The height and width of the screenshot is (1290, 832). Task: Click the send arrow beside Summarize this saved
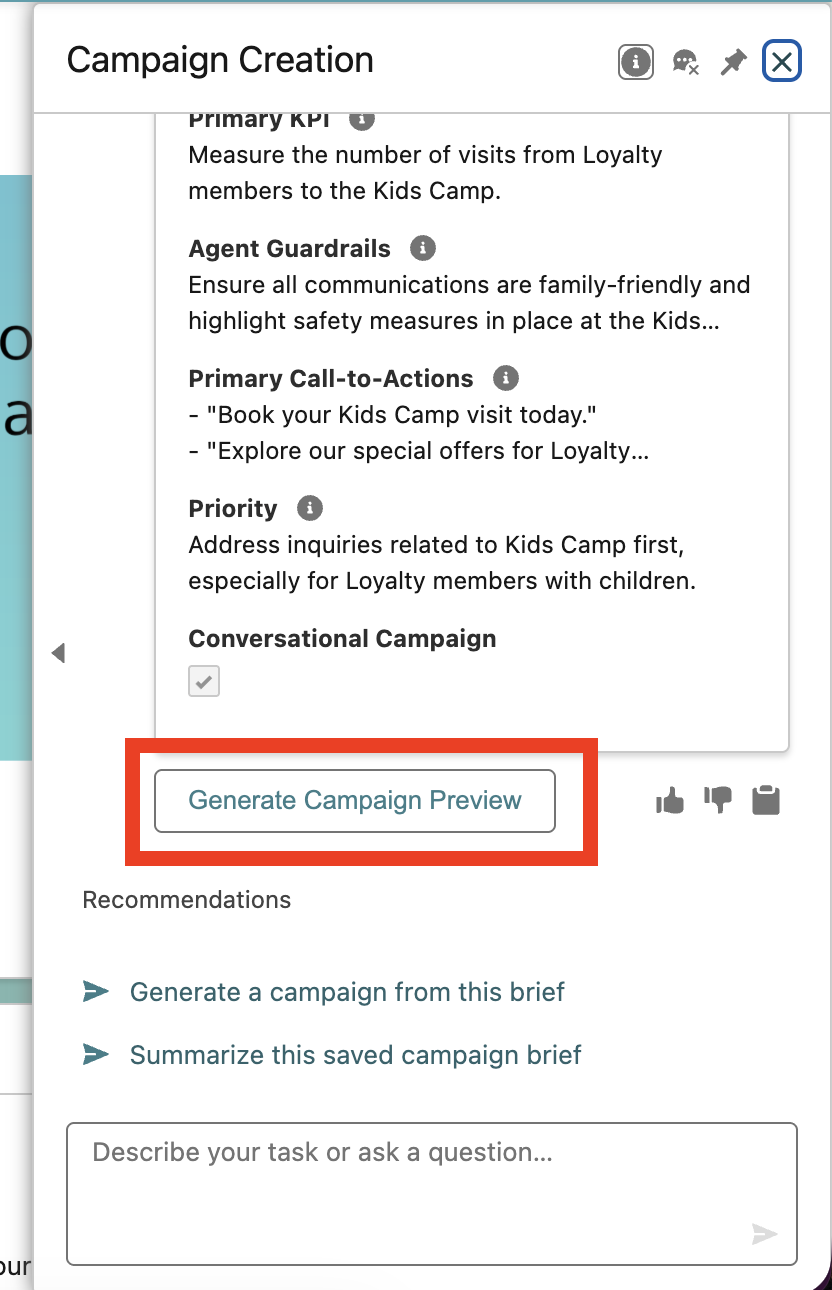pos(96,1055)
